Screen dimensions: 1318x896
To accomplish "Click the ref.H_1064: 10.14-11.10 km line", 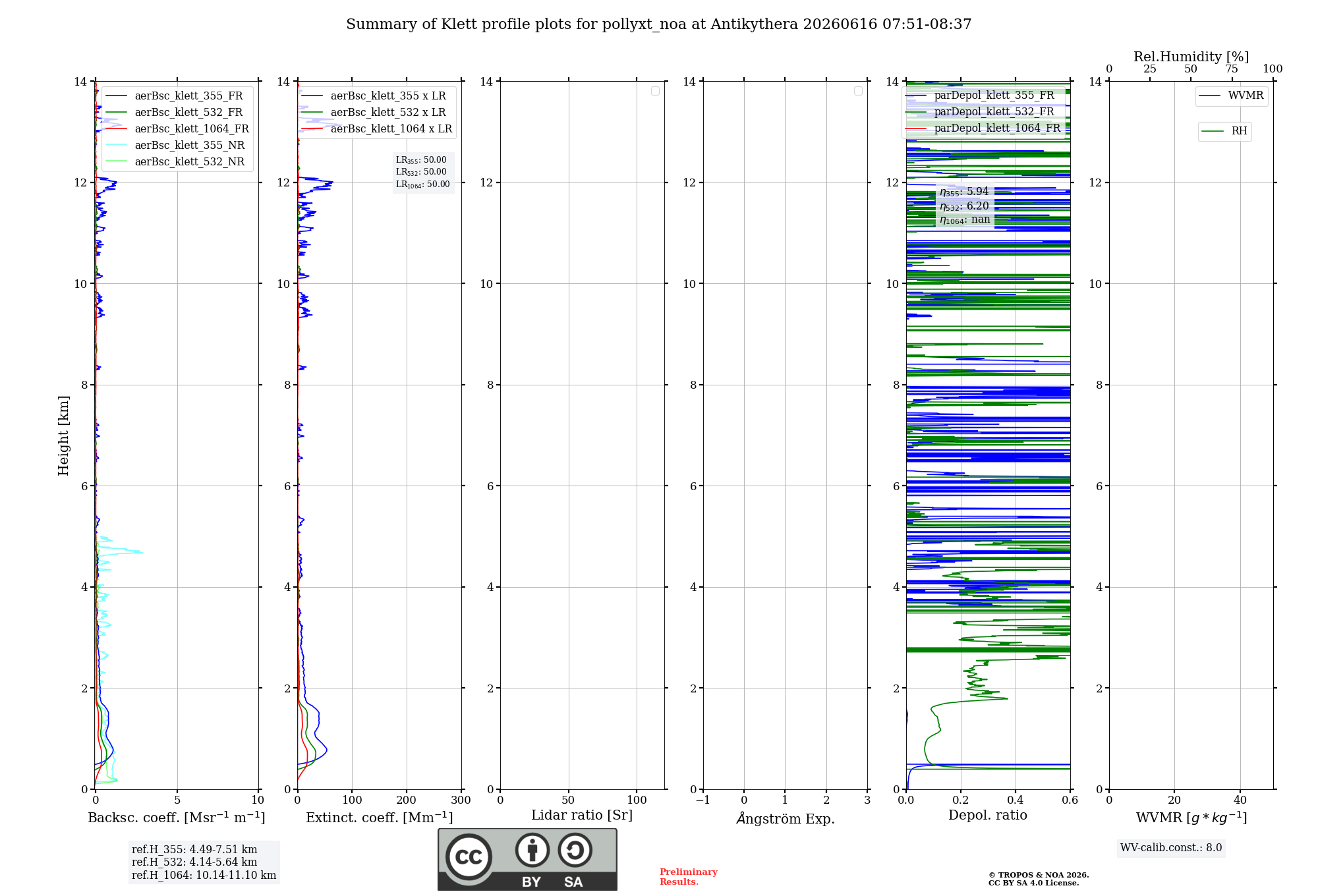I will 204,876.
